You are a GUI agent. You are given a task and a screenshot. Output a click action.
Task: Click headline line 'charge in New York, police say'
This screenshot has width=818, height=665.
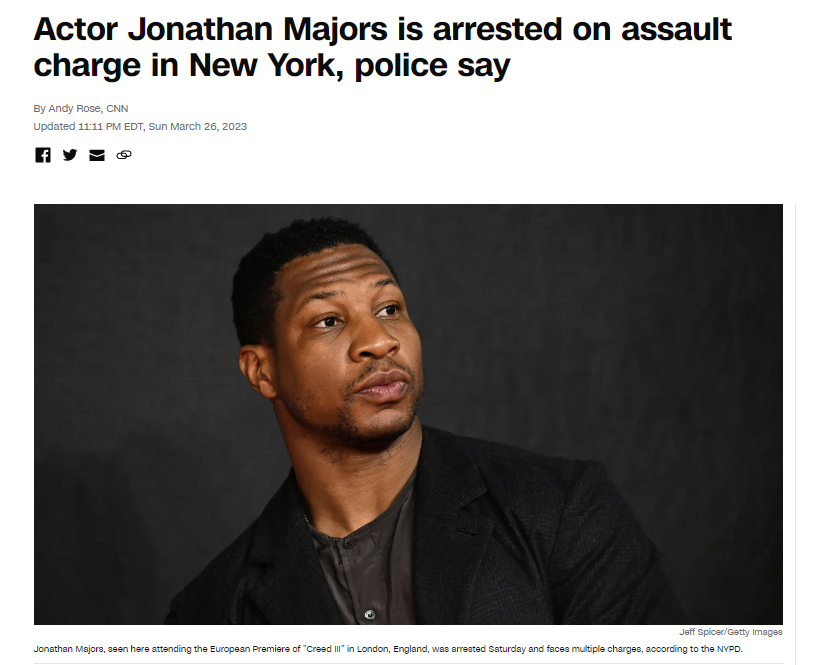pos(272,65)
